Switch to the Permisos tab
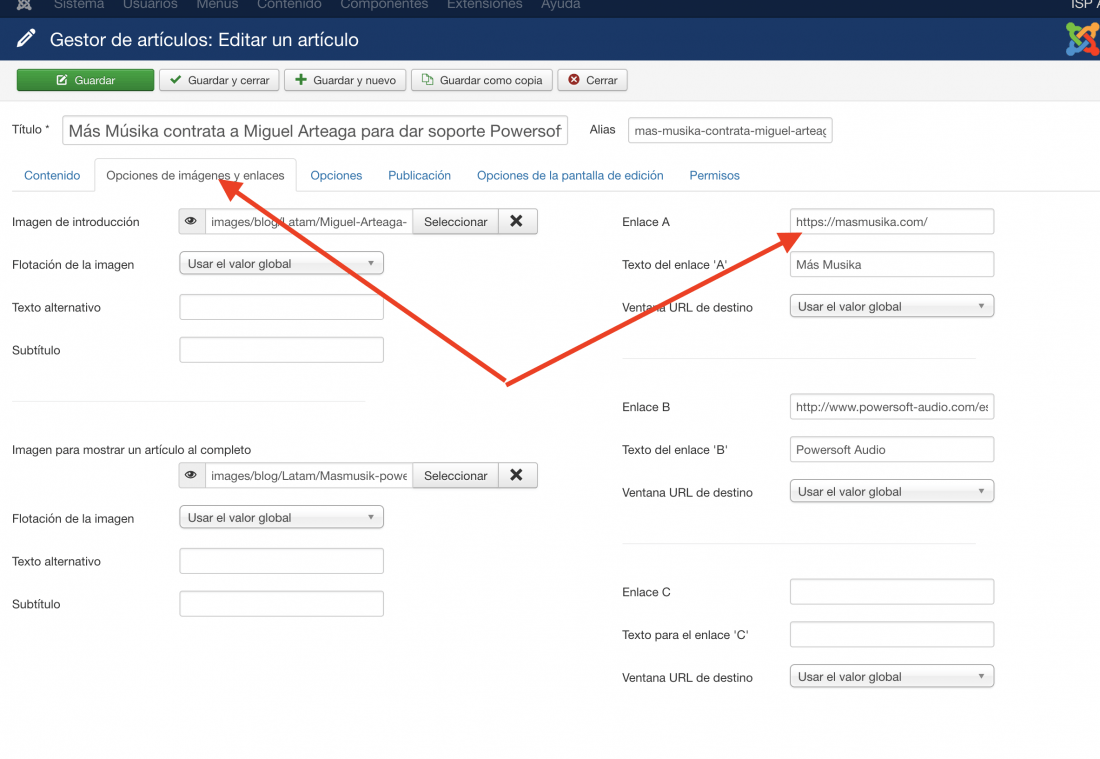This screenshot has height=759, width=1100. (714, 175)
